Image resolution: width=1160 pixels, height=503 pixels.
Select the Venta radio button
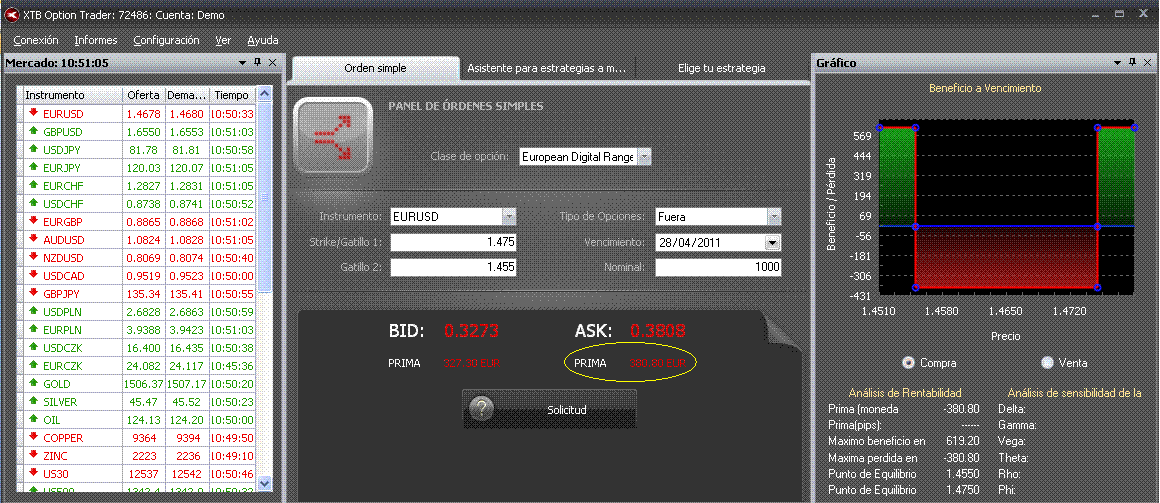pos(1047,362)
